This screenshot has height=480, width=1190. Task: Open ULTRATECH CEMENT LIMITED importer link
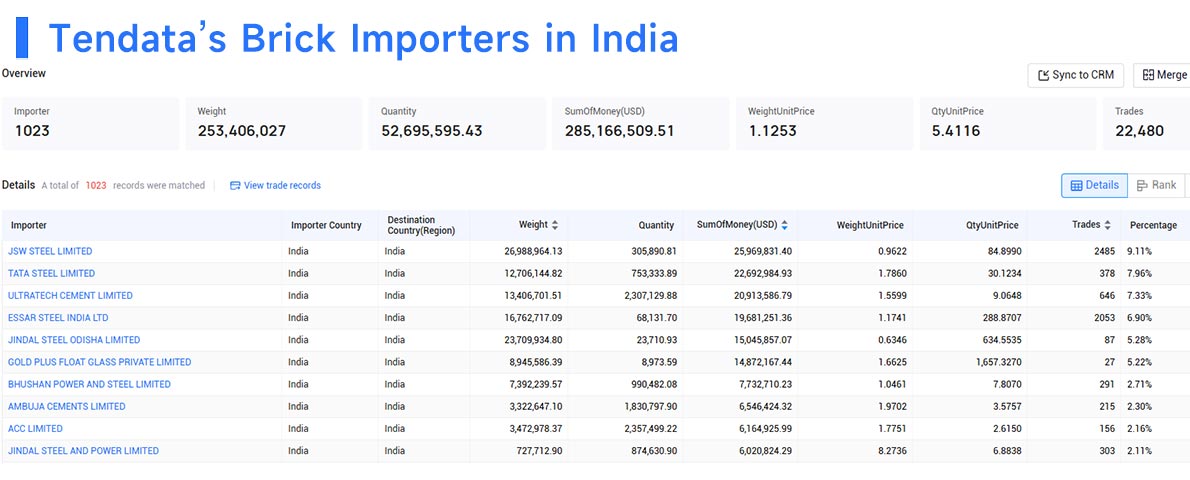coord(70,295)
